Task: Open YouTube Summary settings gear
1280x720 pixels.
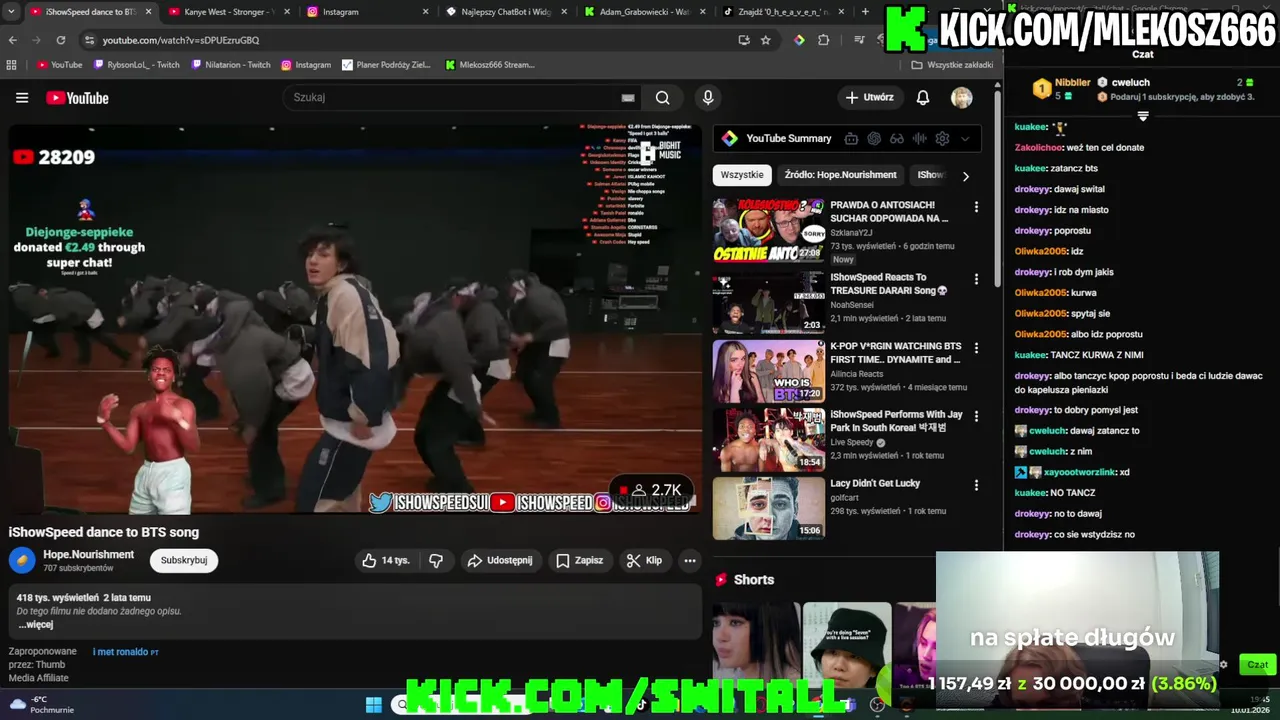Action: tap(942, 139)
